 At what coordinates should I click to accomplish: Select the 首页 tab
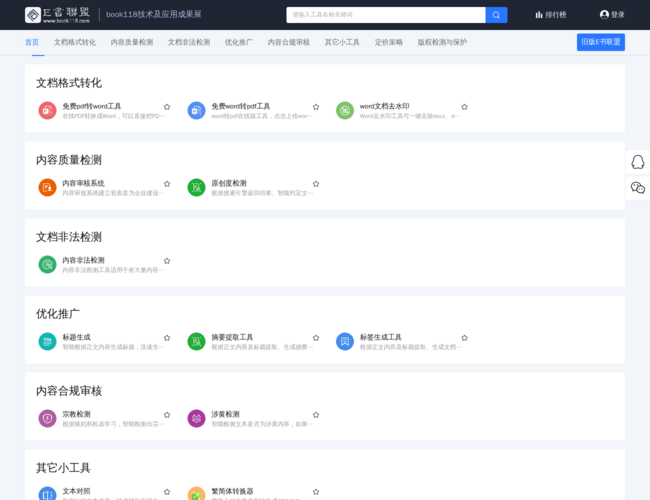click(32, 42)
